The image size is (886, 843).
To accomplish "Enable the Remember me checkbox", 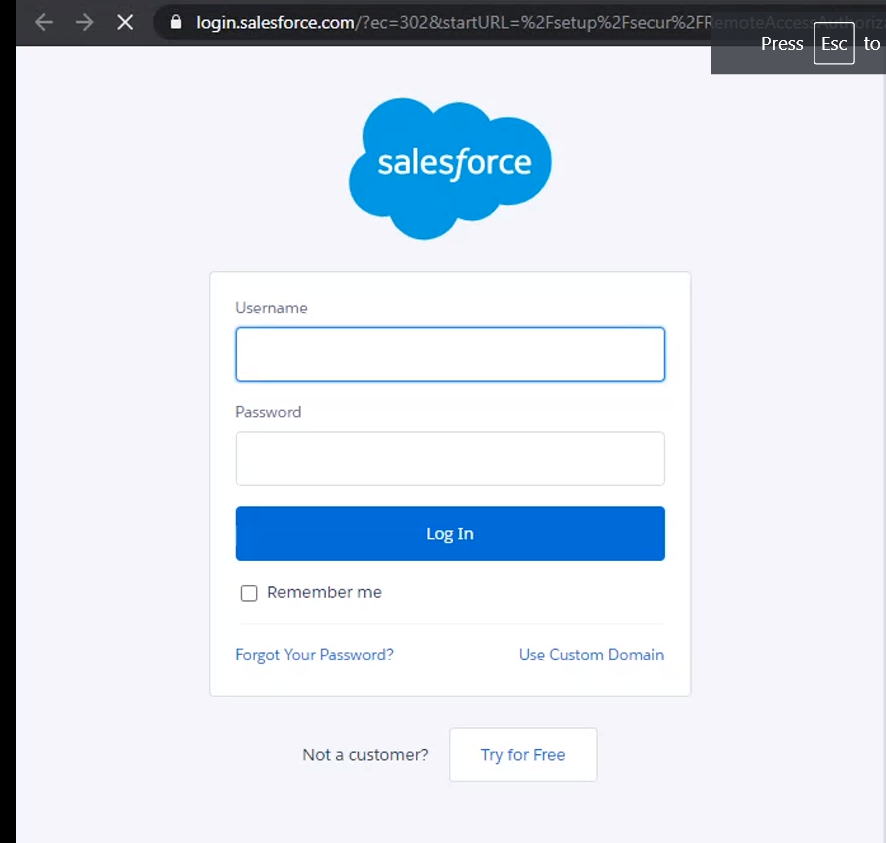I will tap(249, 593).
